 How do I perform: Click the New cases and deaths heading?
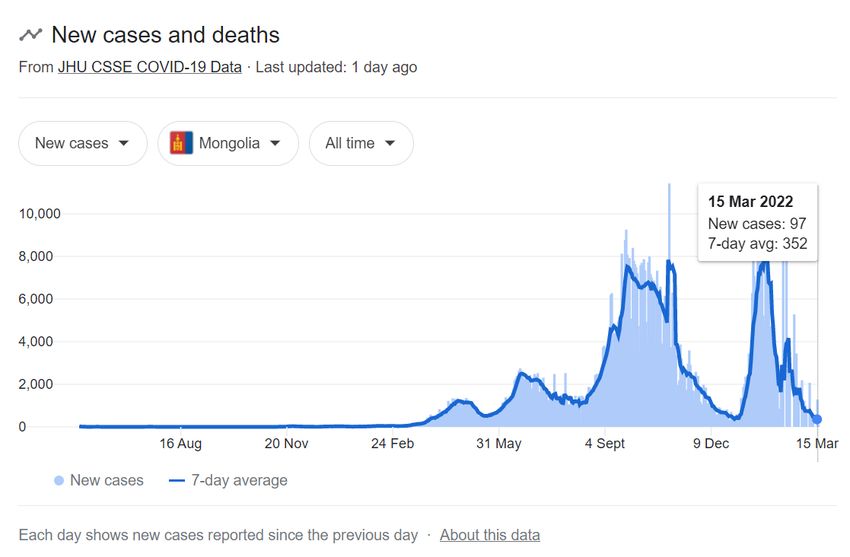[x=165, y=35]
